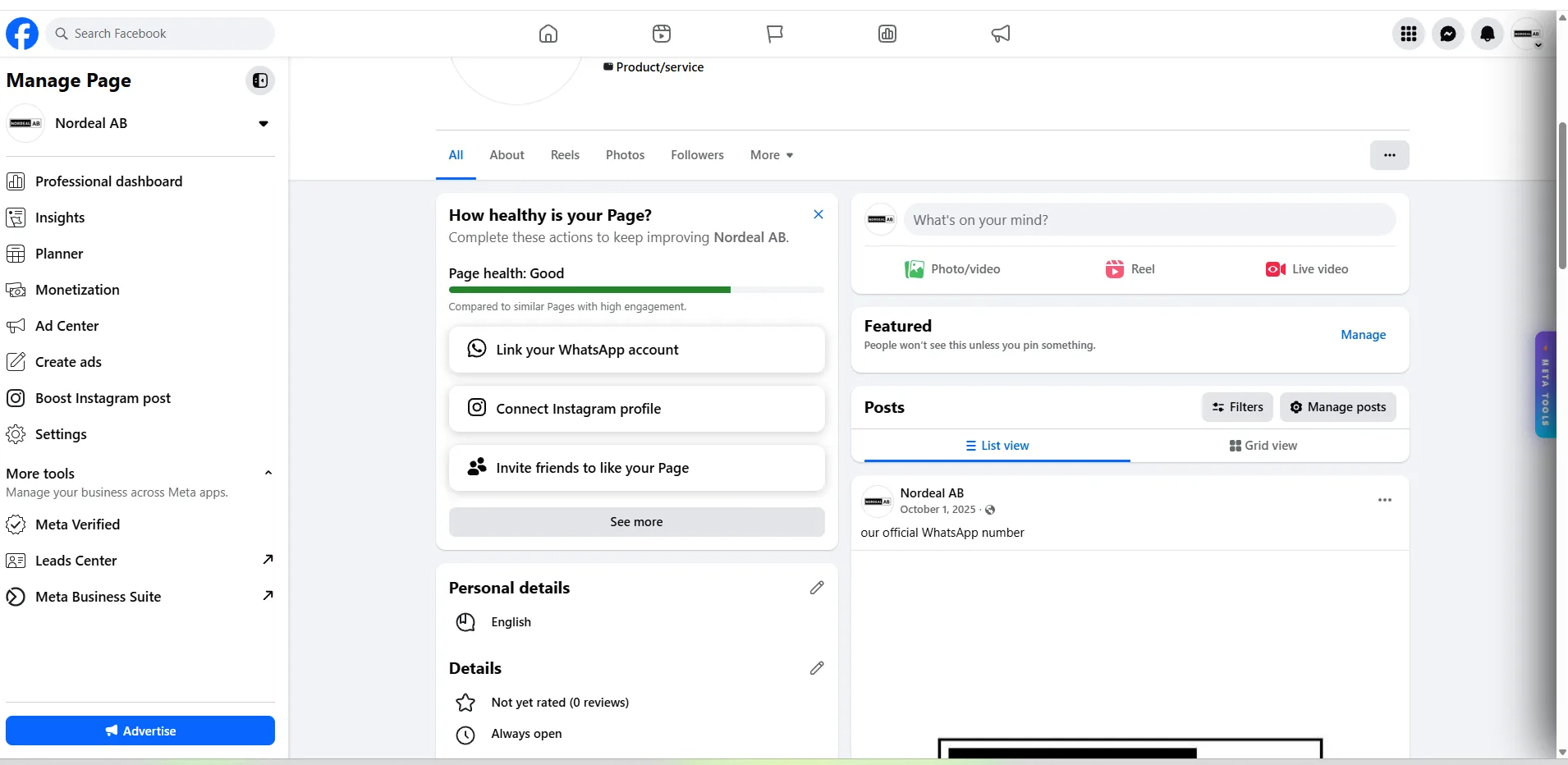
Task: Open Meta Business Suite
Action: click(x=140, y=597)
